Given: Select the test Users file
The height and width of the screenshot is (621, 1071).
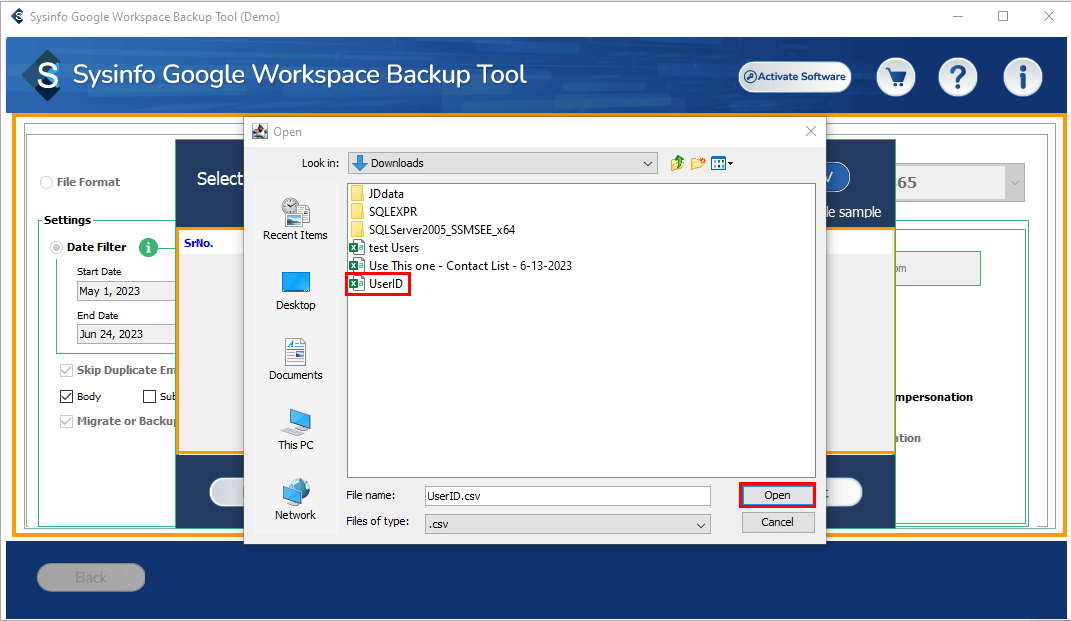Looking at the screenshot, I should point(384,247).
